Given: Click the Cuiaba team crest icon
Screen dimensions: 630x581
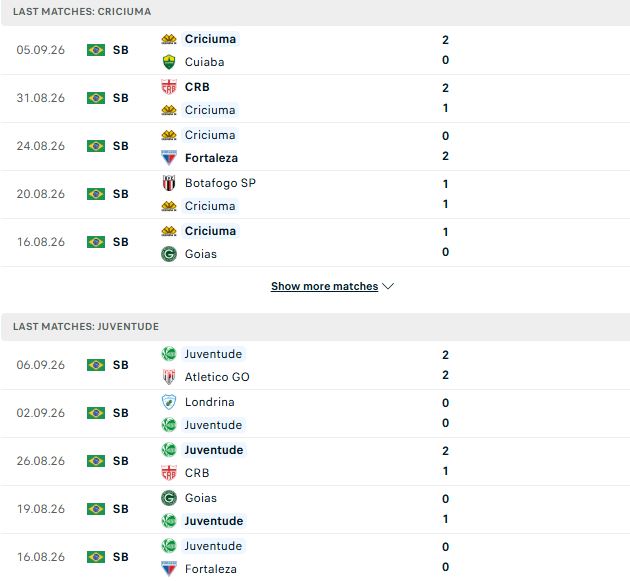Looking at the screenshot, I should coord(169,62).
